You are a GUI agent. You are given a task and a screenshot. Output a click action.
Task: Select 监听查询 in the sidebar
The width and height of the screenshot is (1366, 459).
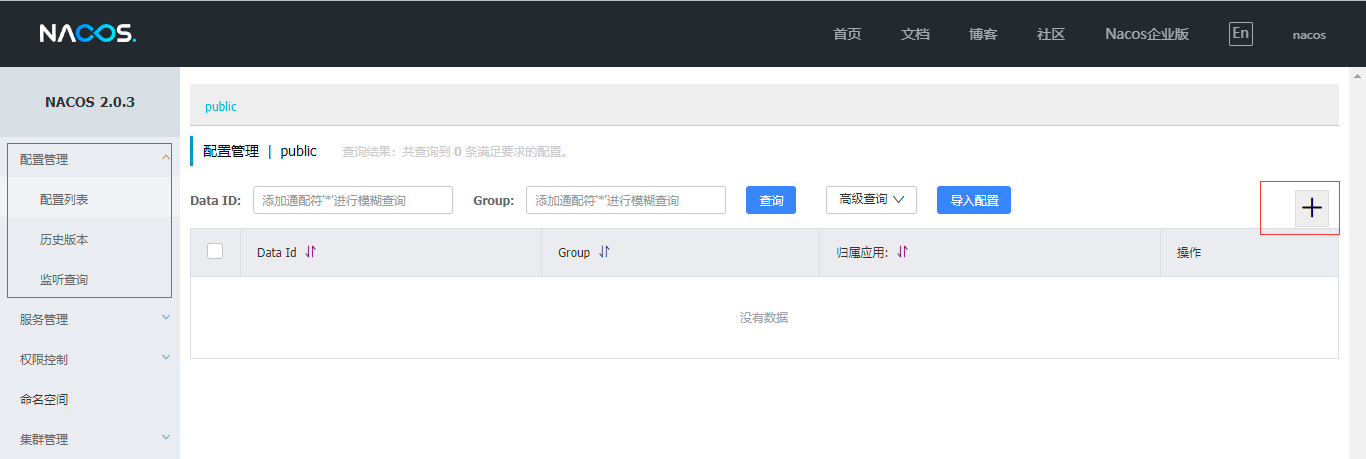click(64, 280)
